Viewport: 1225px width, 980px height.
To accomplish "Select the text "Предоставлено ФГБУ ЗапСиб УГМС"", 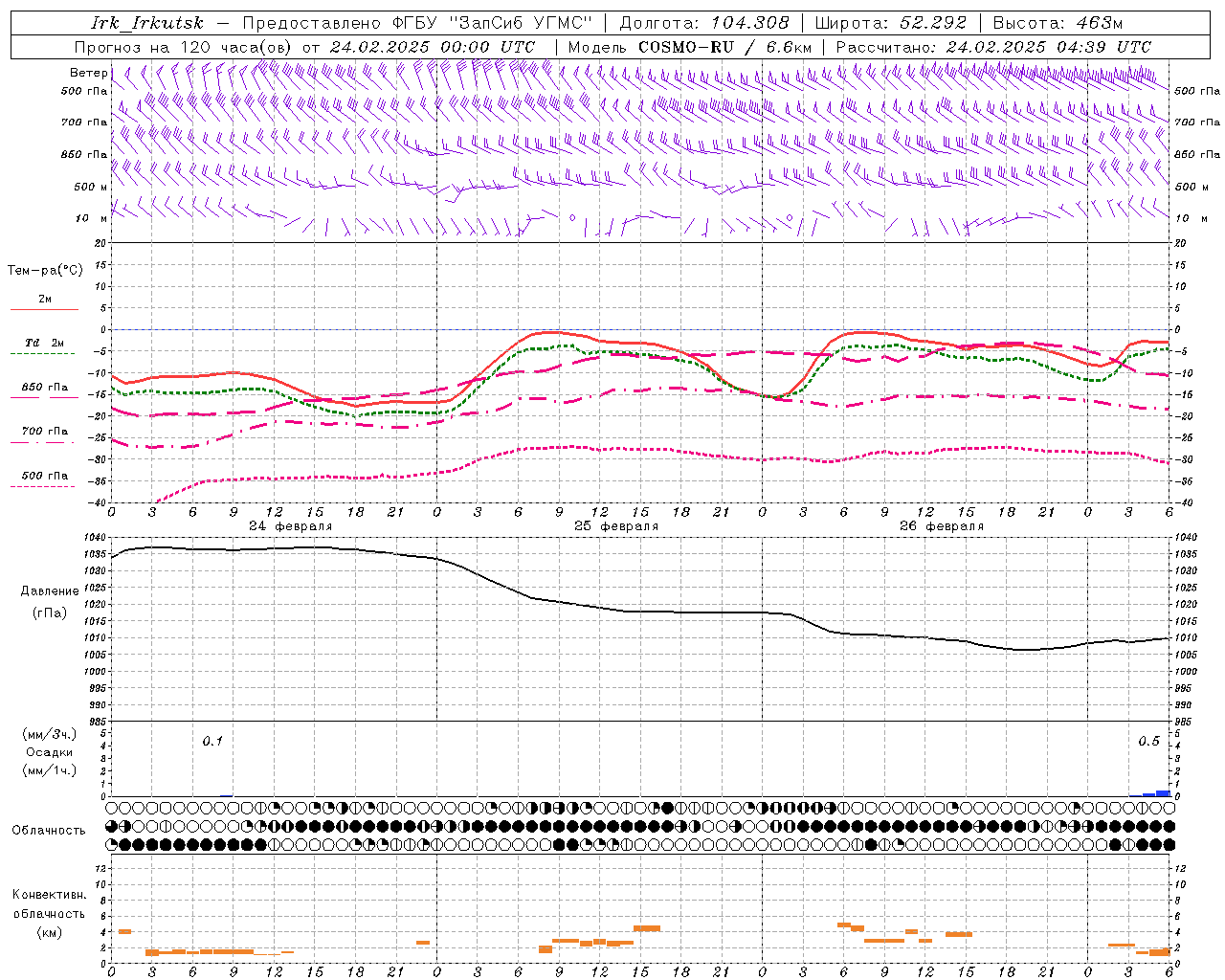I will click(418, 23).
